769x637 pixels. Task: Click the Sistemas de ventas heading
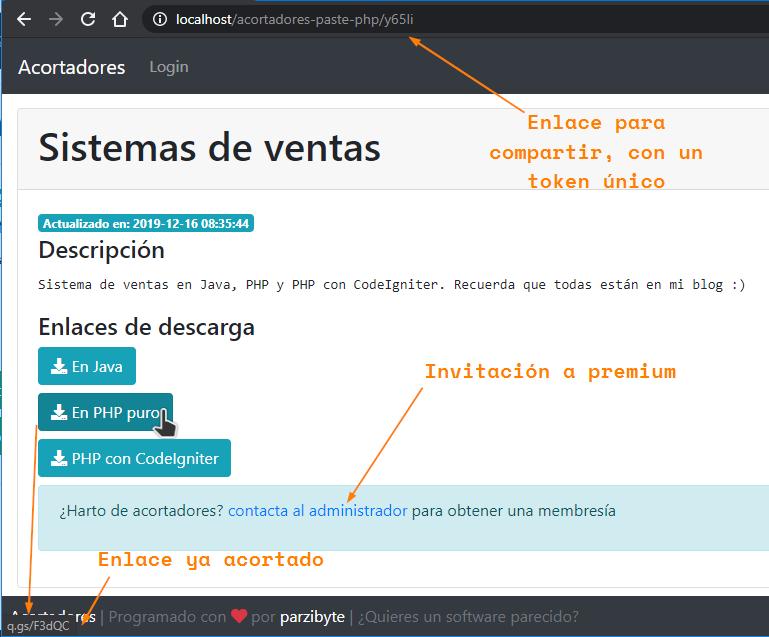pyautogui.click(x=210, y=148)
